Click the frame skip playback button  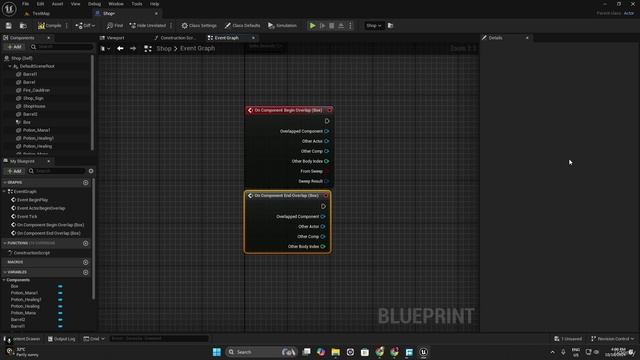(x=322, y=26)
